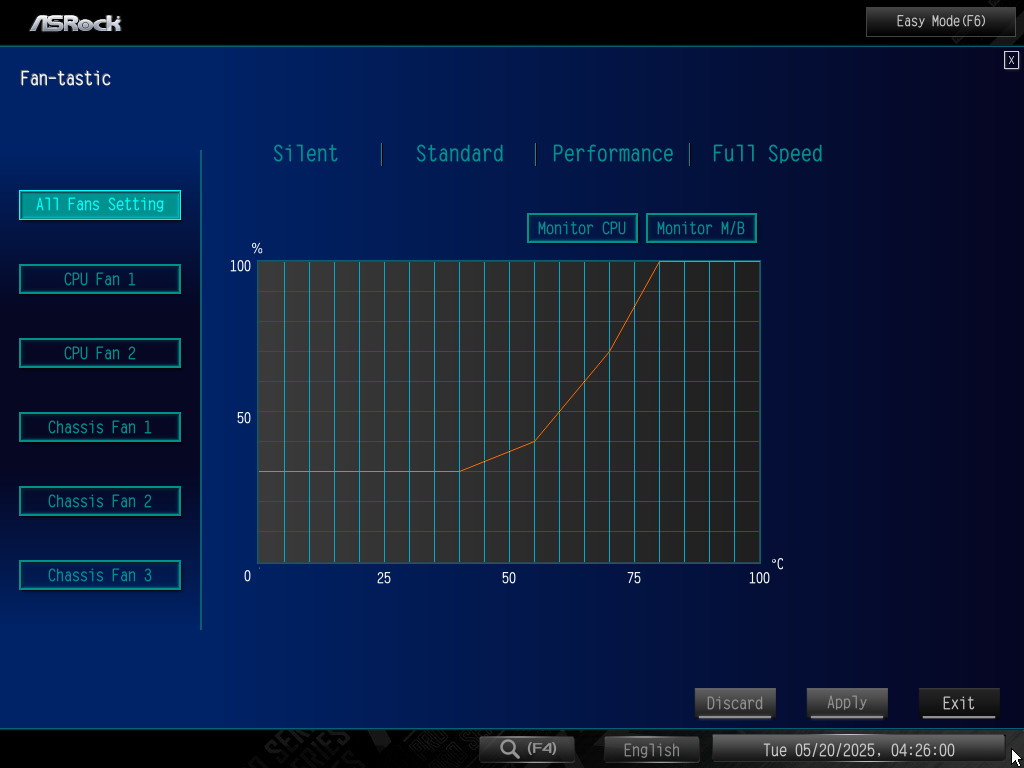Select Chassis Fan 2

(x=100, y=501)
